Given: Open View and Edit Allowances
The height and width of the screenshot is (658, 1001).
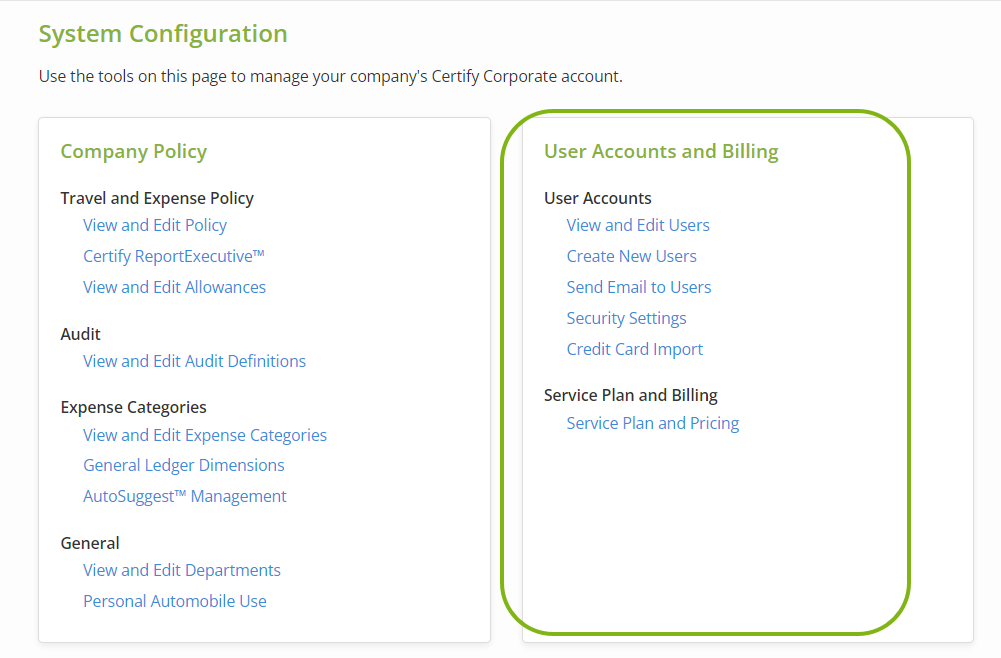Looking at the screenshot, I should (x=174, y=287).
